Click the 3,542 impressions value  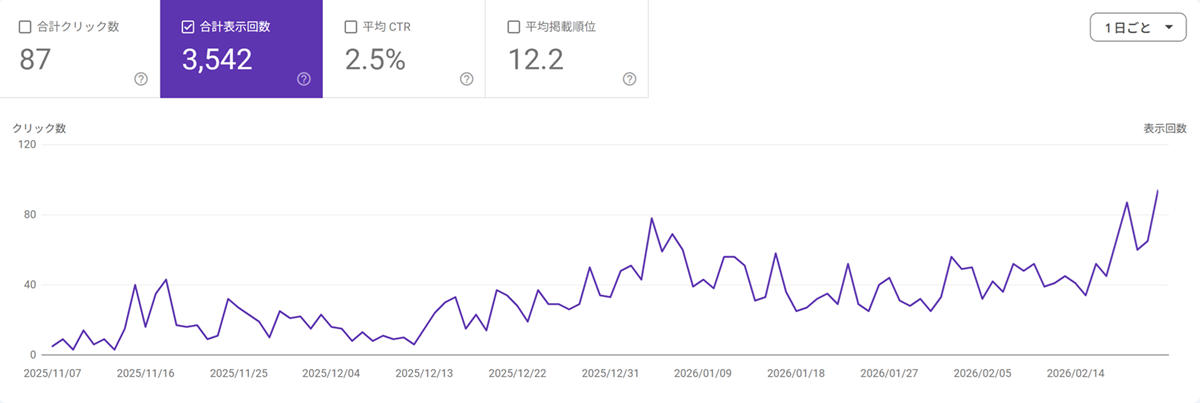point(217,60)
